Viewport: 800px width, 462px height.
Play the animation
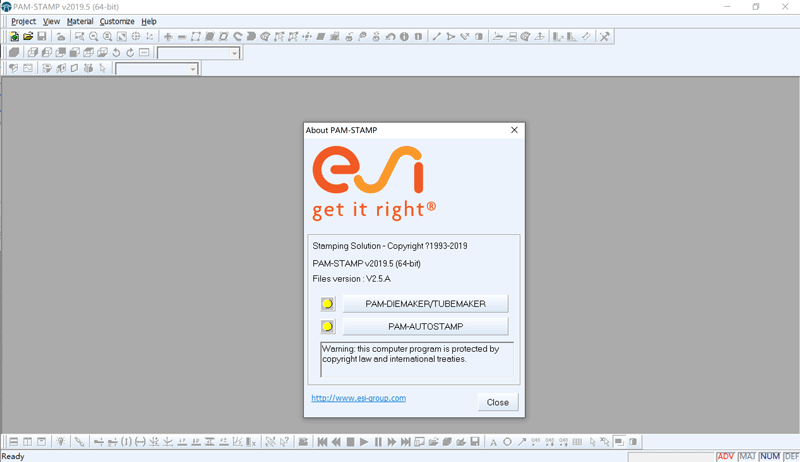[364, 442]
